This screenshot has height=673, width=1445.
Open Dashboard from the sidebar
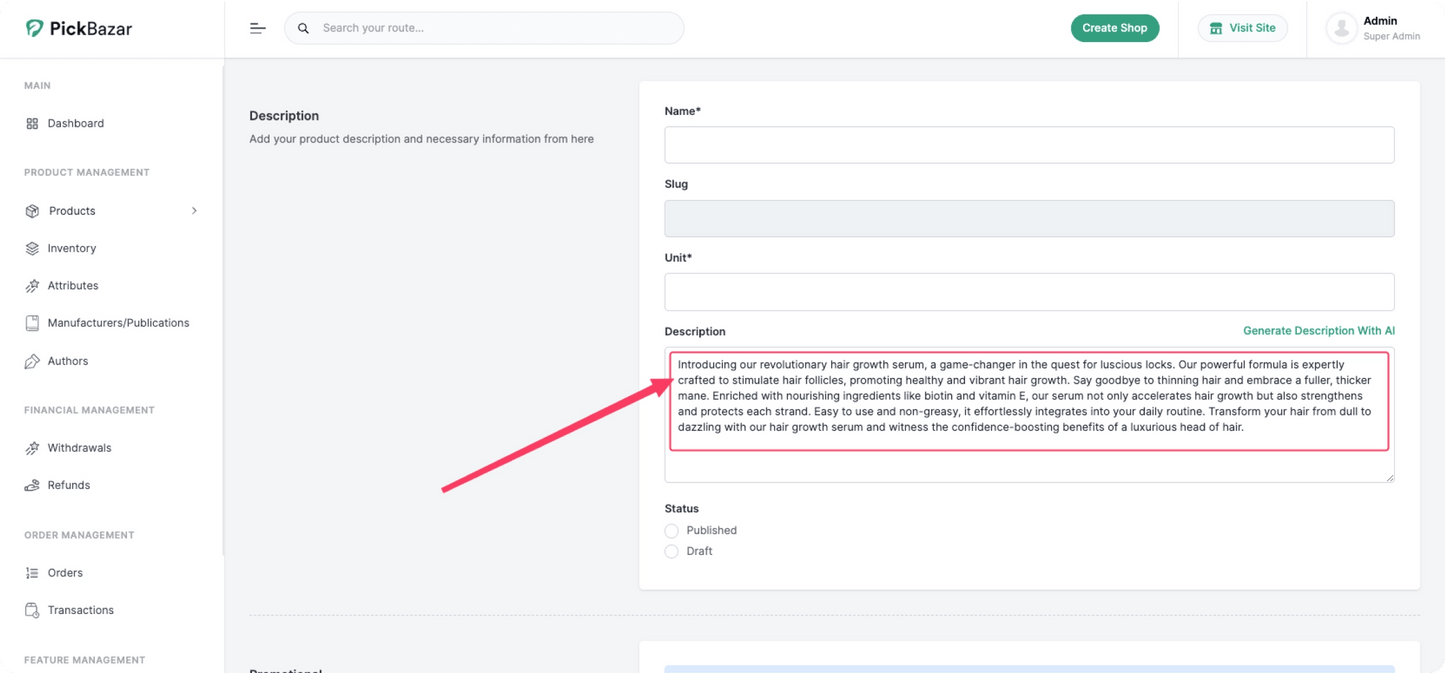tap(75, 123)
